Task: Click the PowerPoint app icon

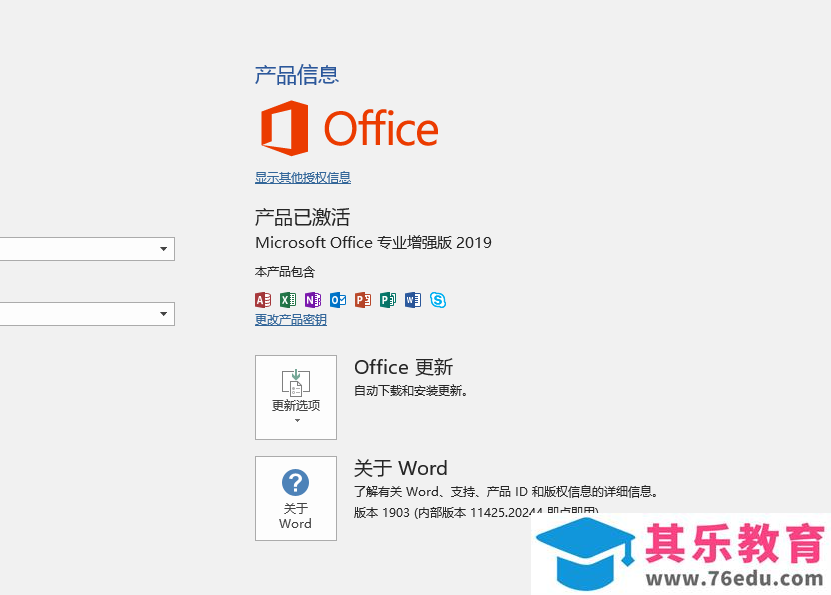Action: (x=363, y=300)
